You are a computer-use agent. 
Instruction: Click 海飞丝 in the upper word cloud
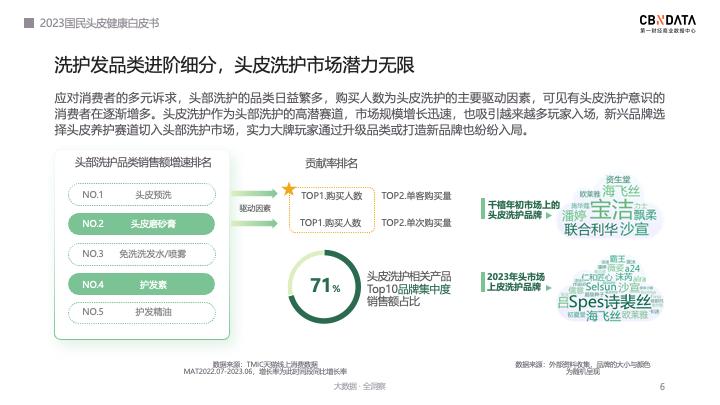click(621, 191)
